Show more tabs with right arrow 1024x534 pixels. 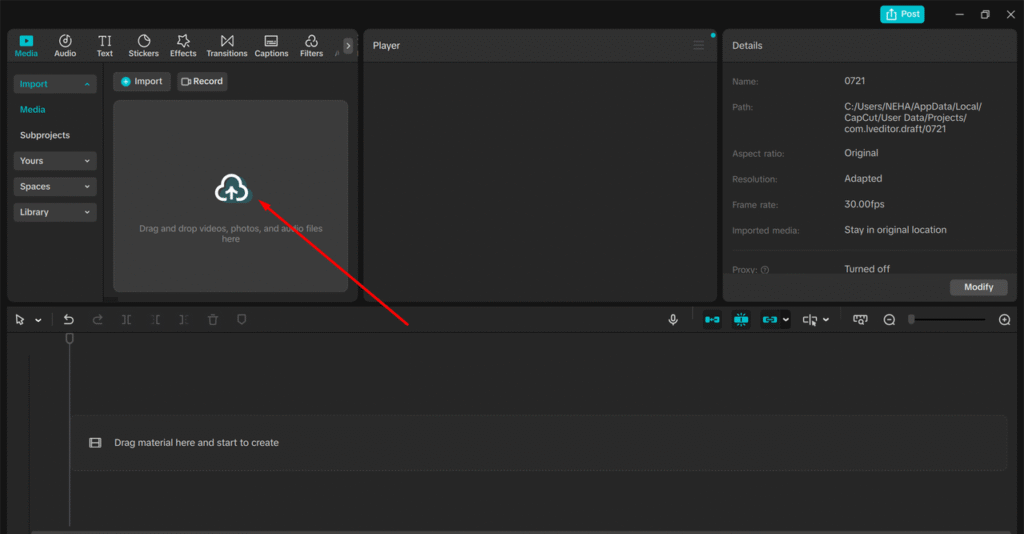tap(348, 46)
